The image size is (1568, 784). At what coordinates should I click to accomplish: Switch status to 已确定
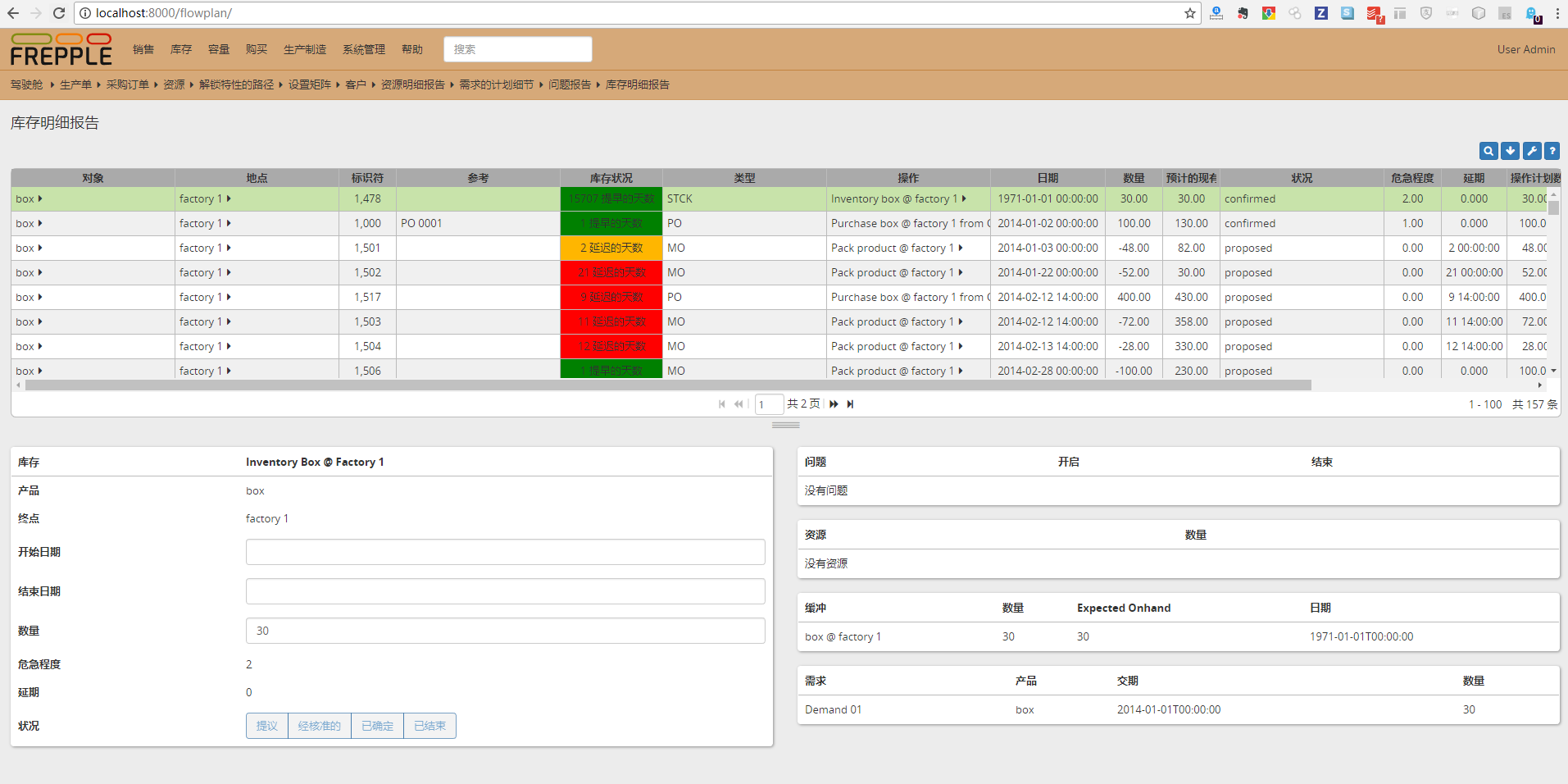click(x=377, y=726)
